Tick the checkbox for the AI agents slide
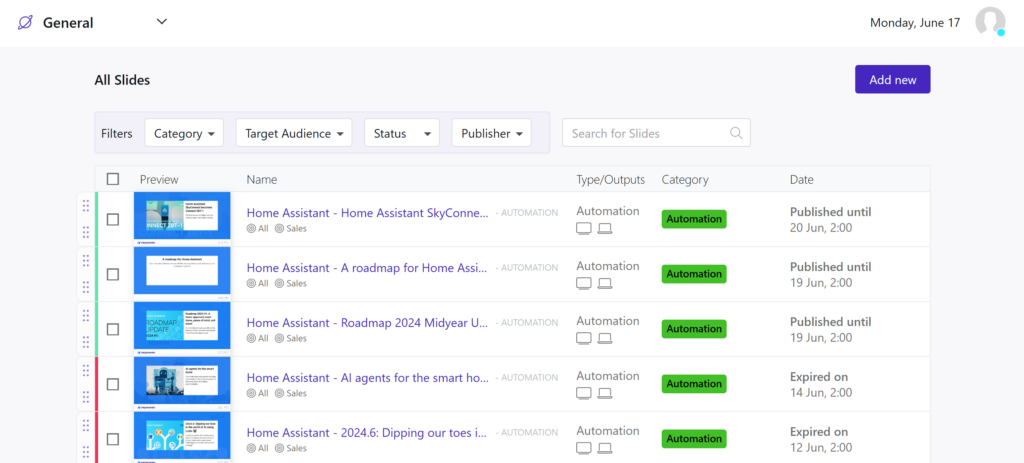 click(113, 384)
